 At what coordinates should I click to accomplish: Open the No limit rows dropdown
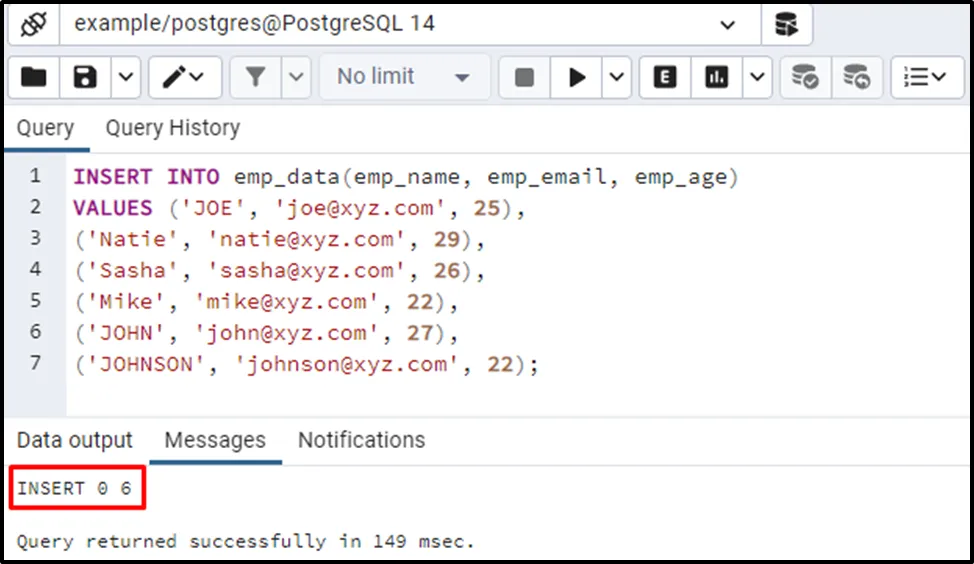point(404,77)
